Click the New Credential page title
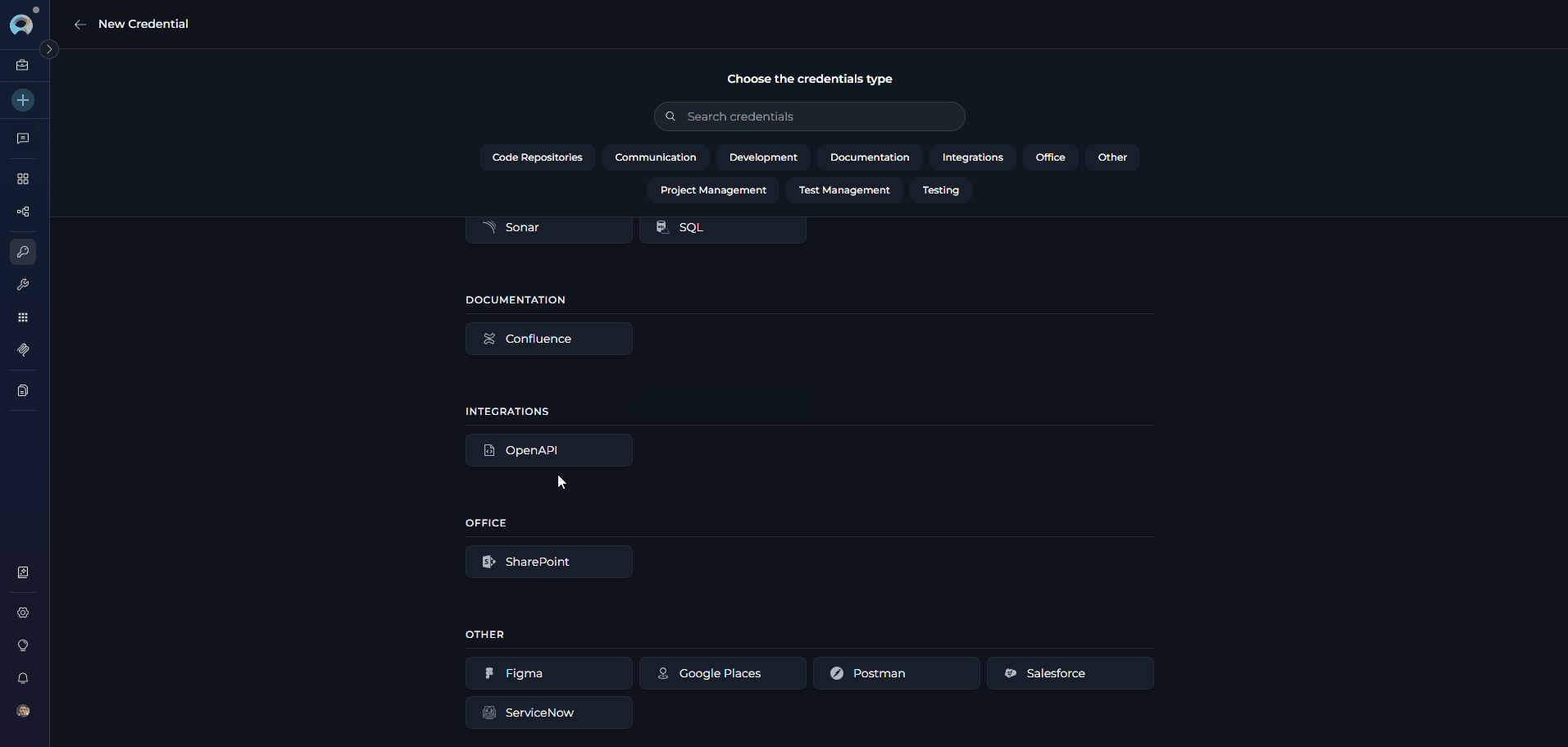The width and height of the screenshot is (1568, 747). pos(143,24)
